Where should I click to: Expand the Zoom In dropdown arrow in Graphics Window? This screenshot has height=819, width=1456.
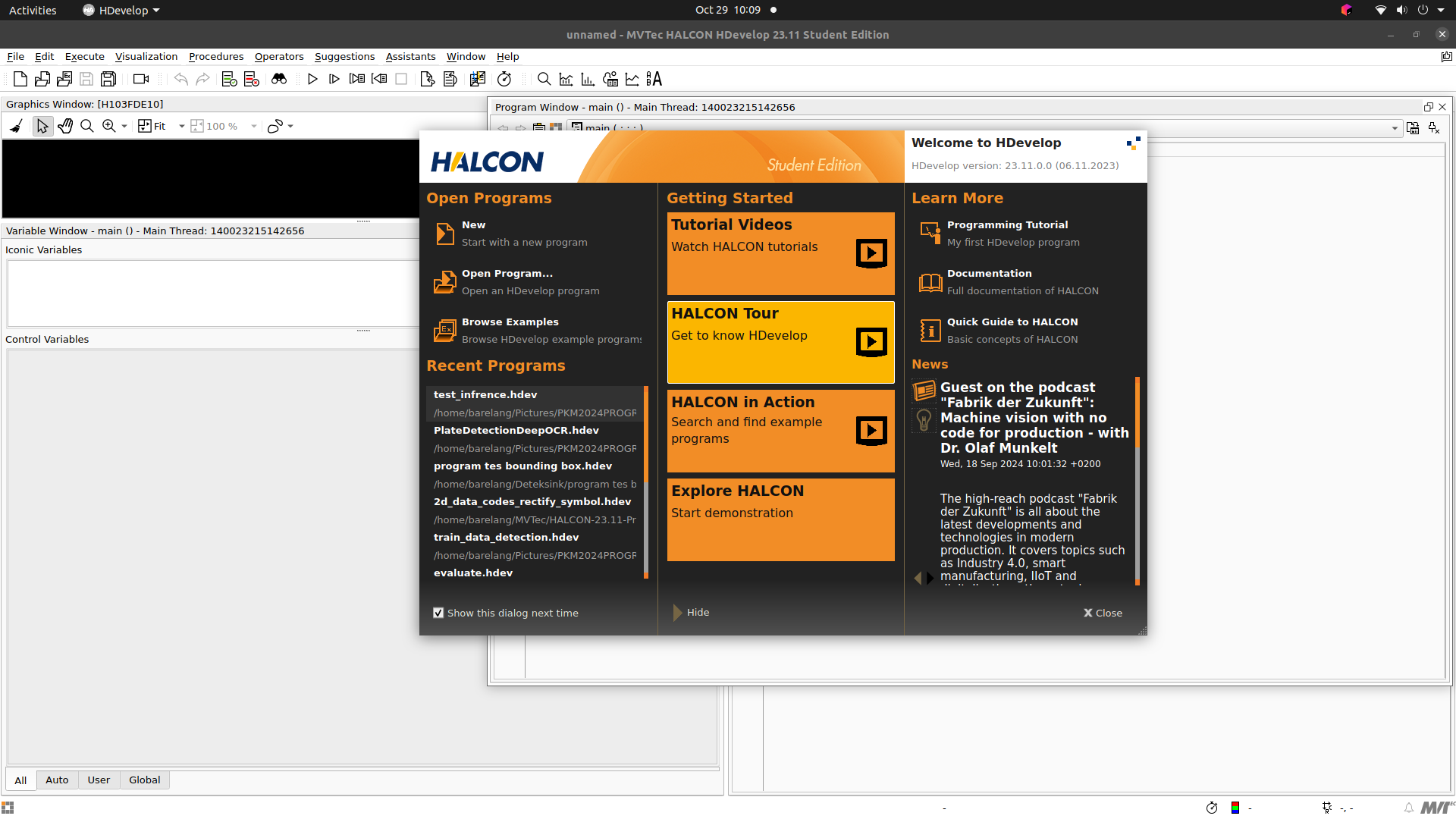pos(124,127)
